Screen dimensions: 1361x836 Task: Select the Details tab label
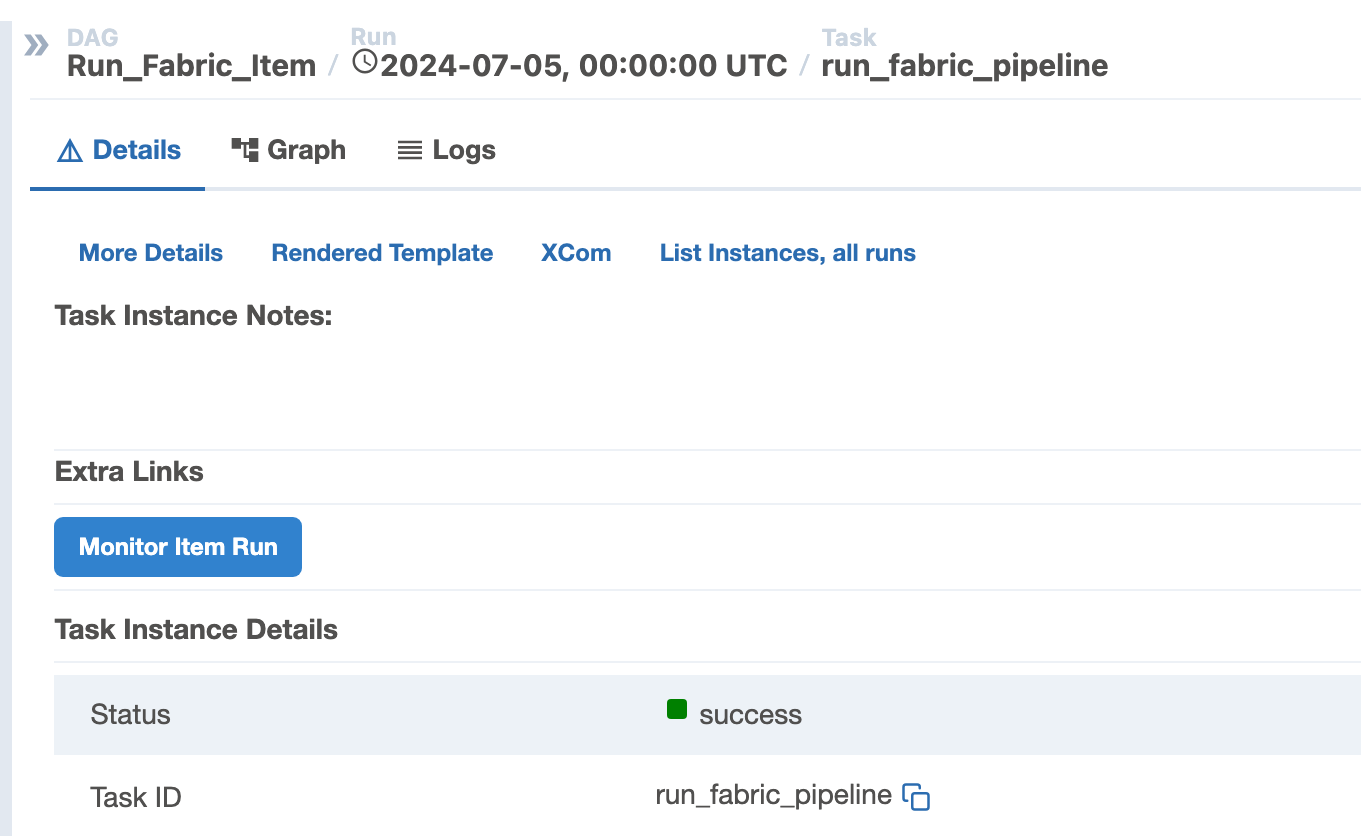pos(137,150)
